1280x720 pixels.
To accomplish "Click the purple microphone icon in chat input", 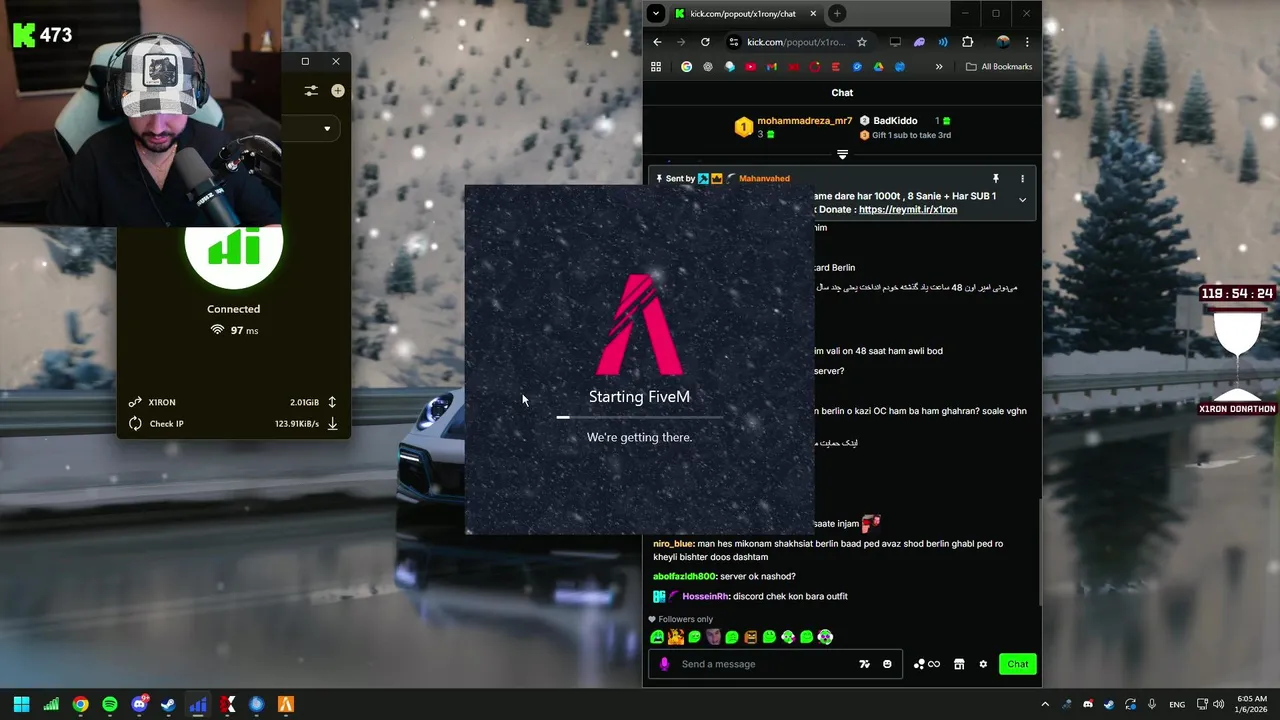I will pyautogui.click(x=665, y=664).
